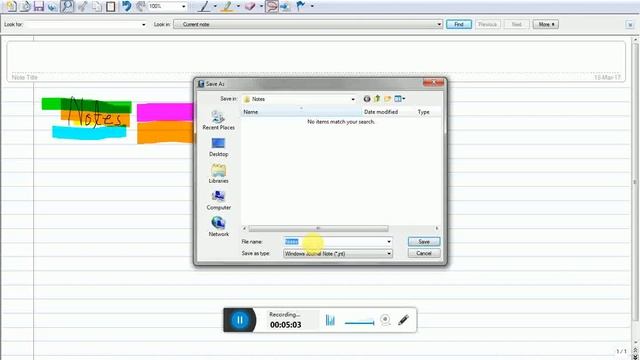The image size is (640, 360).
Task: Expand the File name dropdown arrow
Action: point(389,242)
